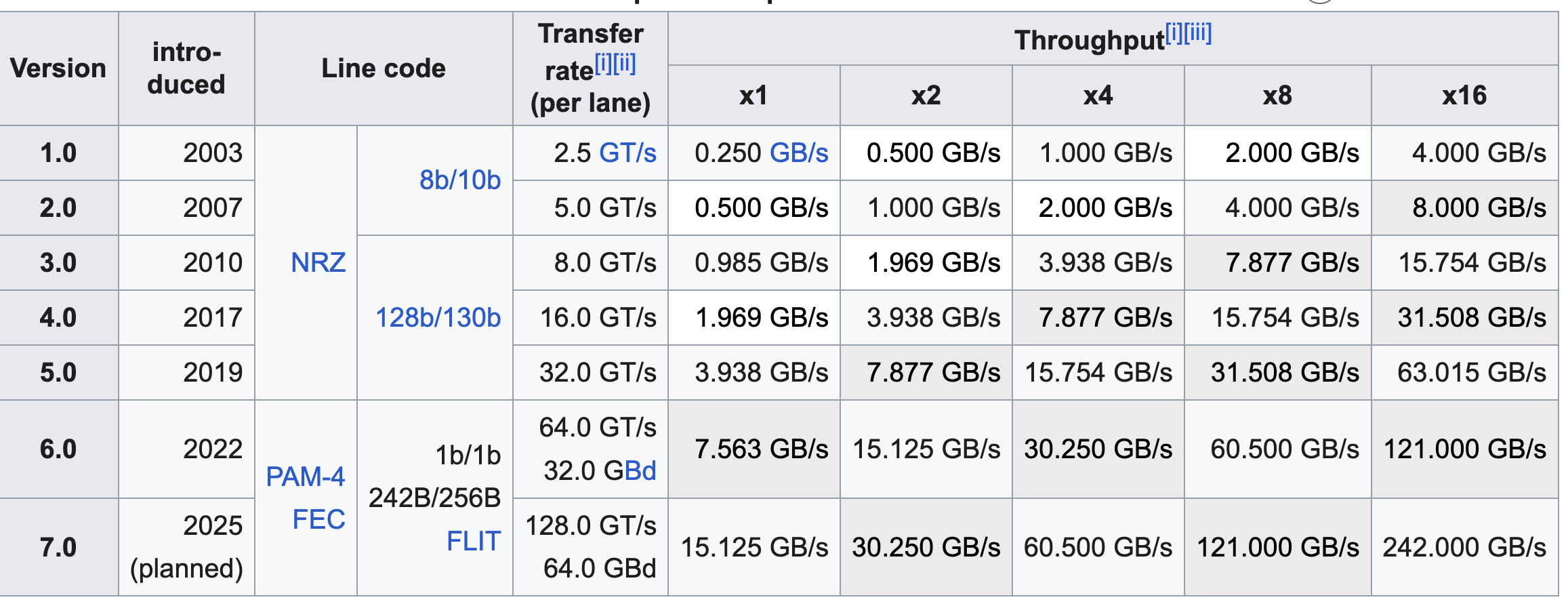Click the x4 column header
This screenshot has width=1568, height=606.
(1098, 96)
